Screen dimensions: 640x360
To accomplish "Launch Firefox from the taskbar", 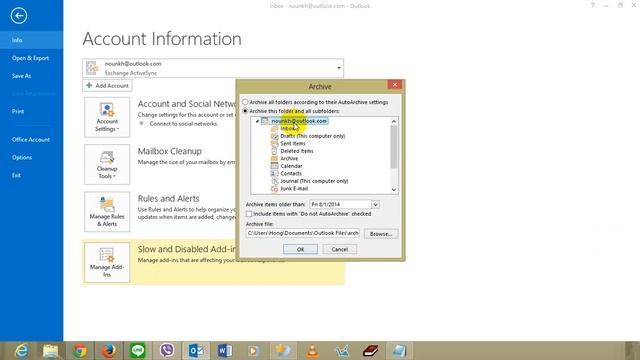I will point(109,351).
